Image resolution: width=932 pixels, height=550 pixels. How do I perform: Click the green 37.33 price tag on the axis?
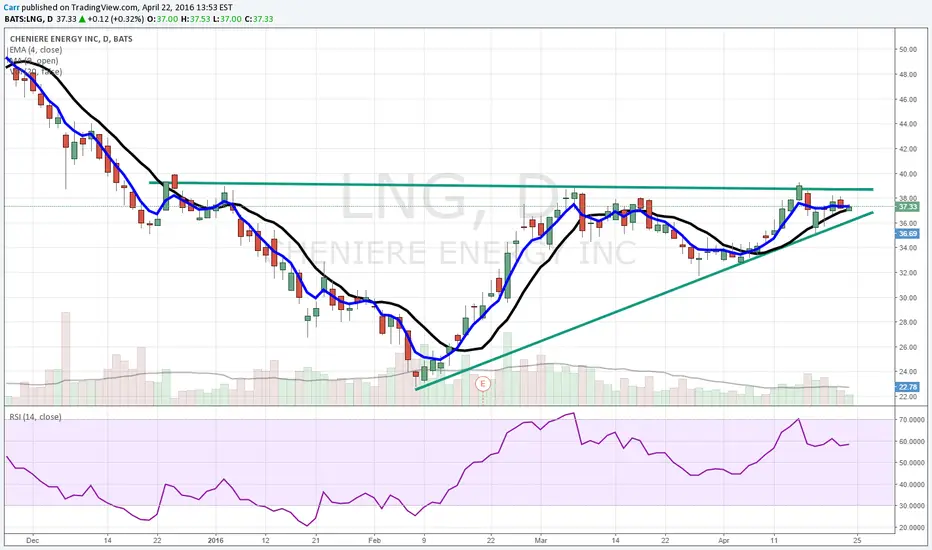pos(907,207)
